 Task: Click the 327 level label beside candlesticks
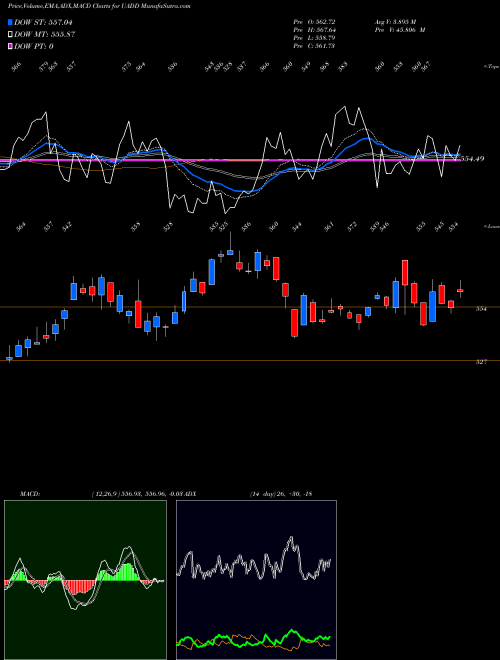481,362
